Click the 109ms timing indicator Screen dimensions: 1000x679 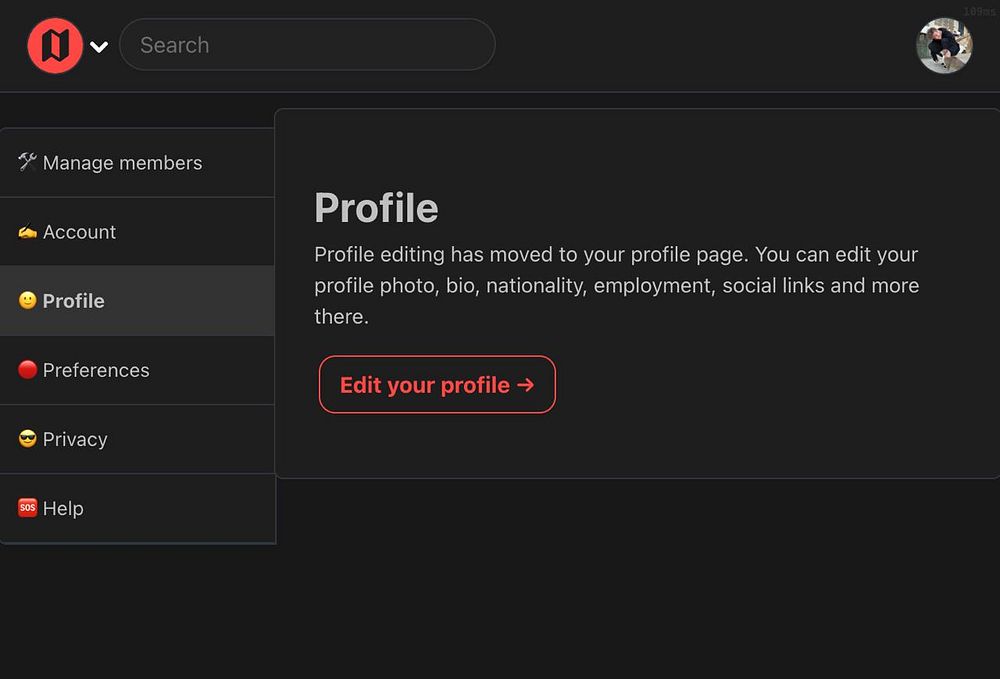point(979,12)
